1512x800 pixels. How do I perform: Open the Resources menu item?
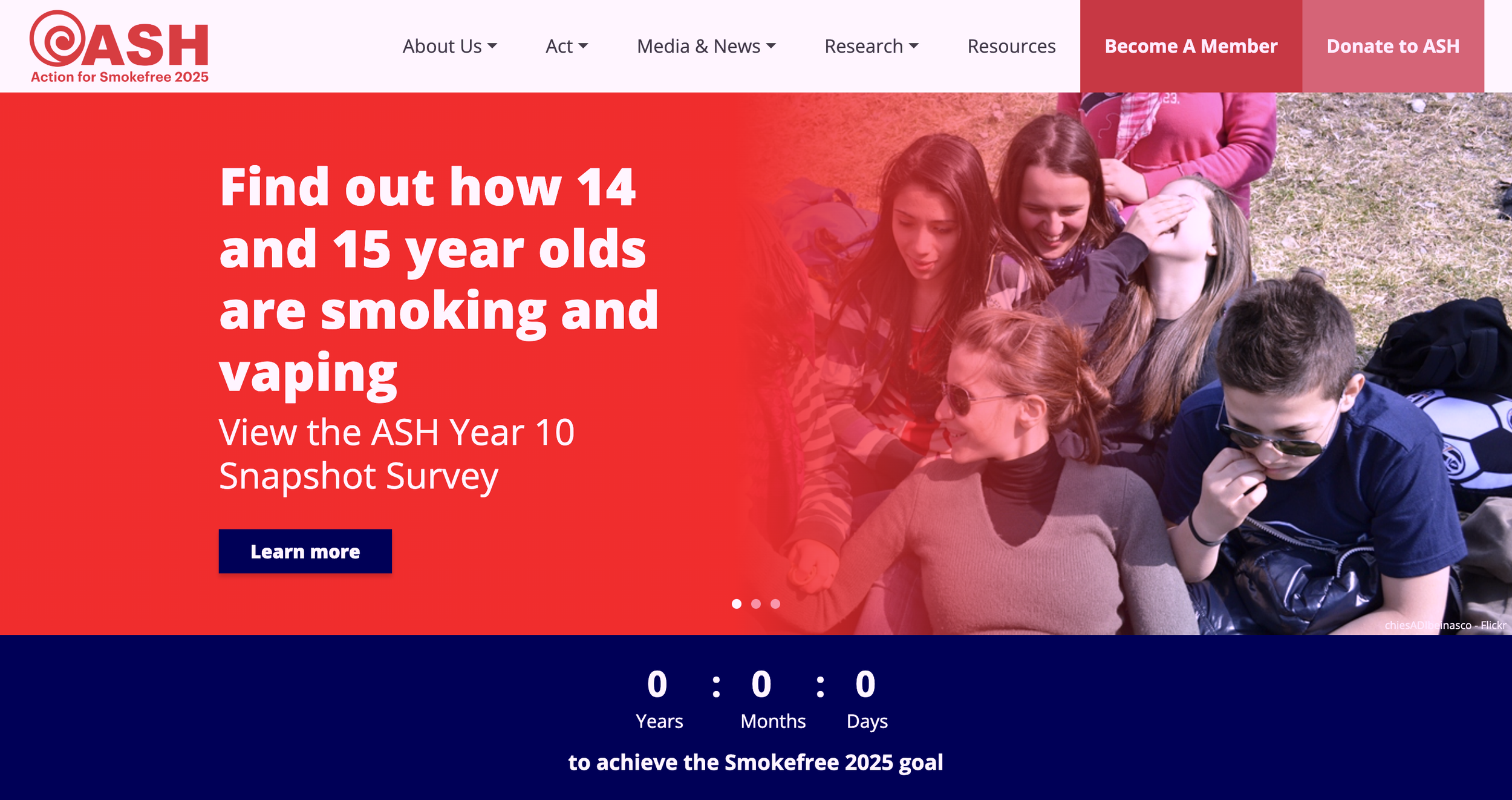click(1011, 47)
